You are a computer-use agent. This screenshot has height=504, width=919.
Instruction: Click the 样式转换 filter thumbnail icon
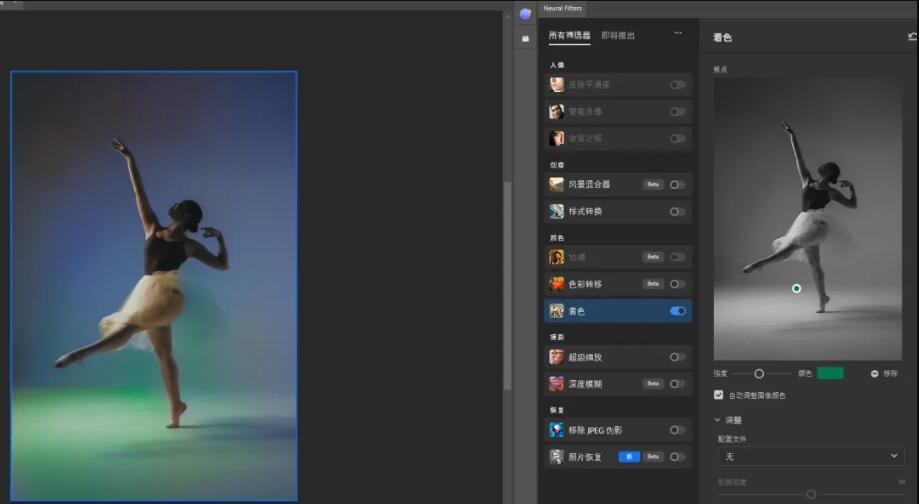click(x=557, y=211)
